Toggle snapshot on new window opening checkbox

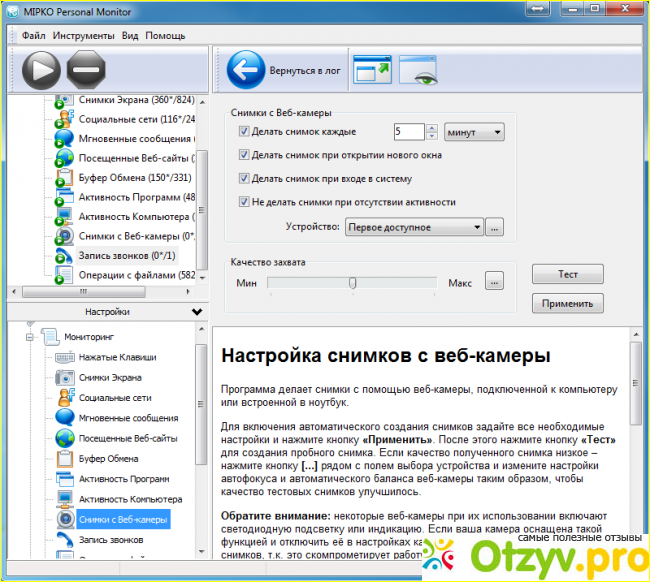pos(243,155)
